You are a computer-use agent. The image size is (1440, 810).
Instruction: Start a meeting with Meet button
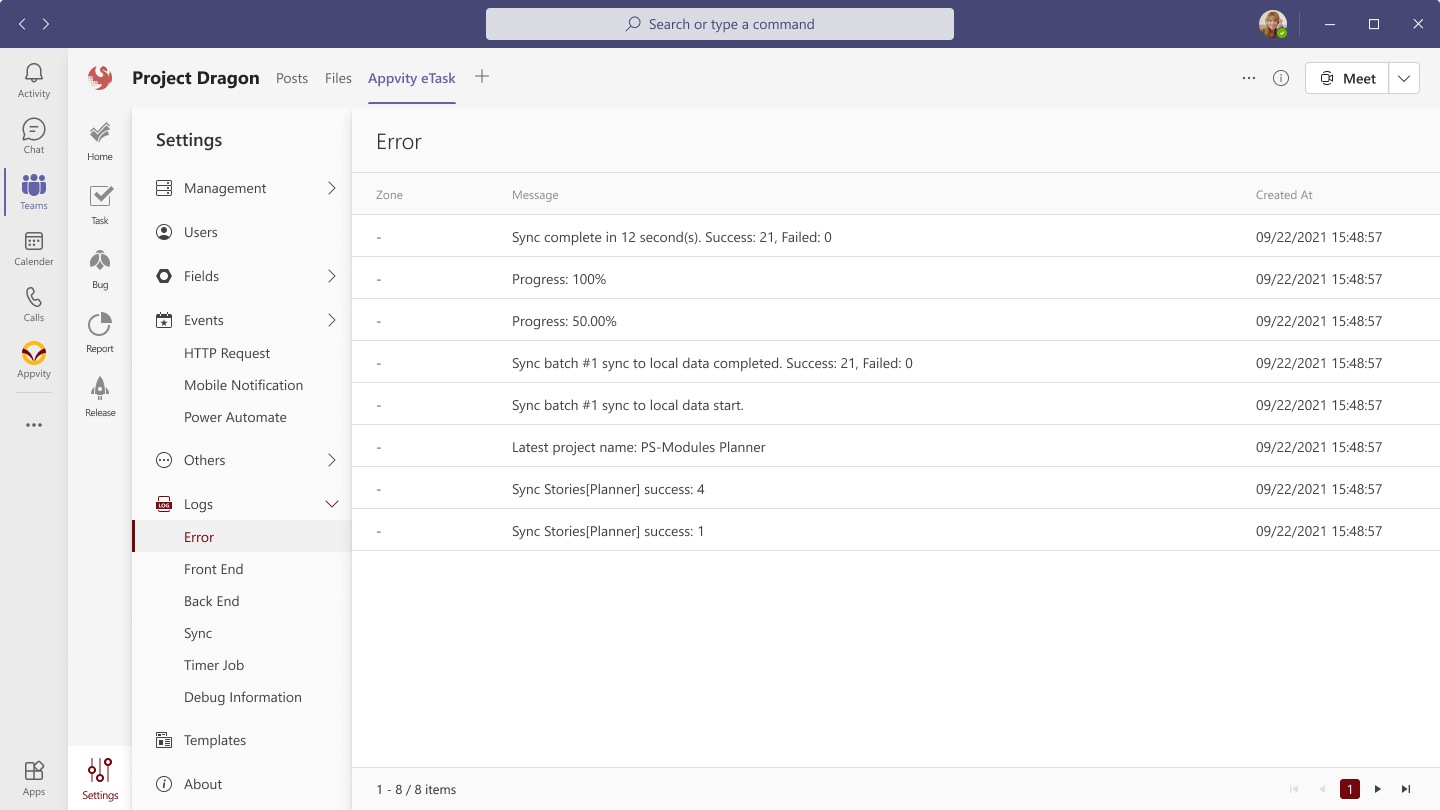click(x=1347, y=78)
